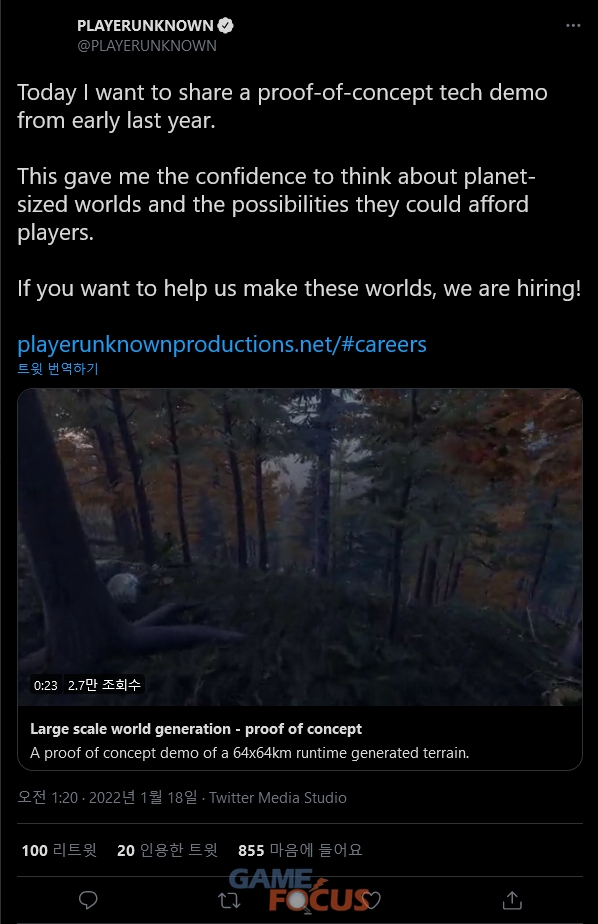598x924 pixels.
Task: Click the tweet timestamp 오전 1:20 2022년 1월 18일
Action: (107, 798)
